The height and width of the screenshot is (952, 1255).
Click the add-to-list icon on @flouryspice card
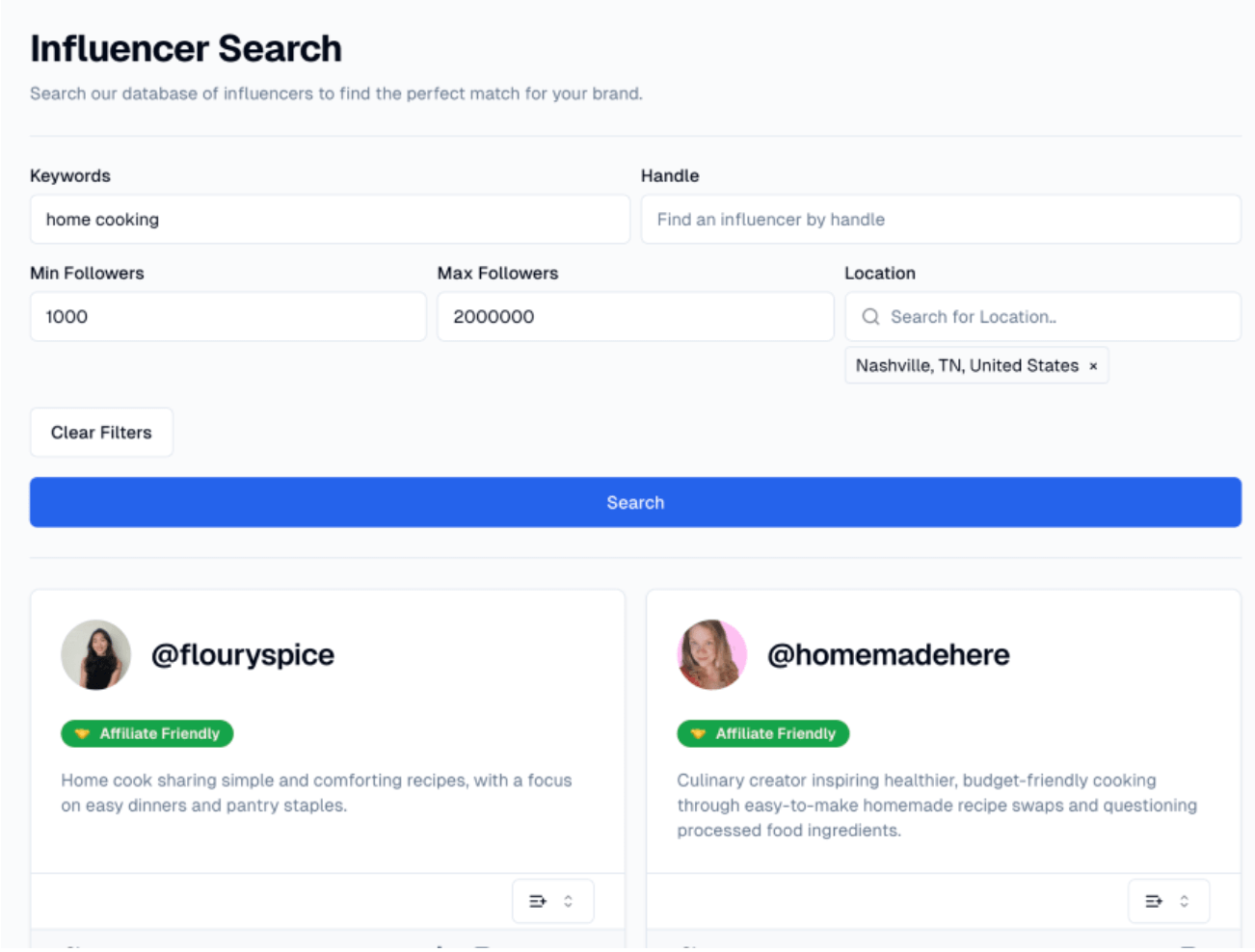538,900
